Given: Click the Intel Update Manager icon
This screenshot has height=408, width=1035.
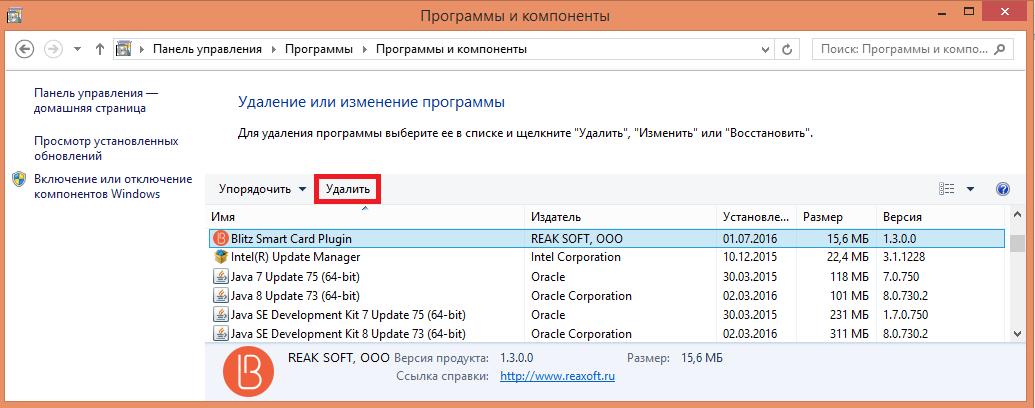Looking at the screenshot, I should point(221,257).
